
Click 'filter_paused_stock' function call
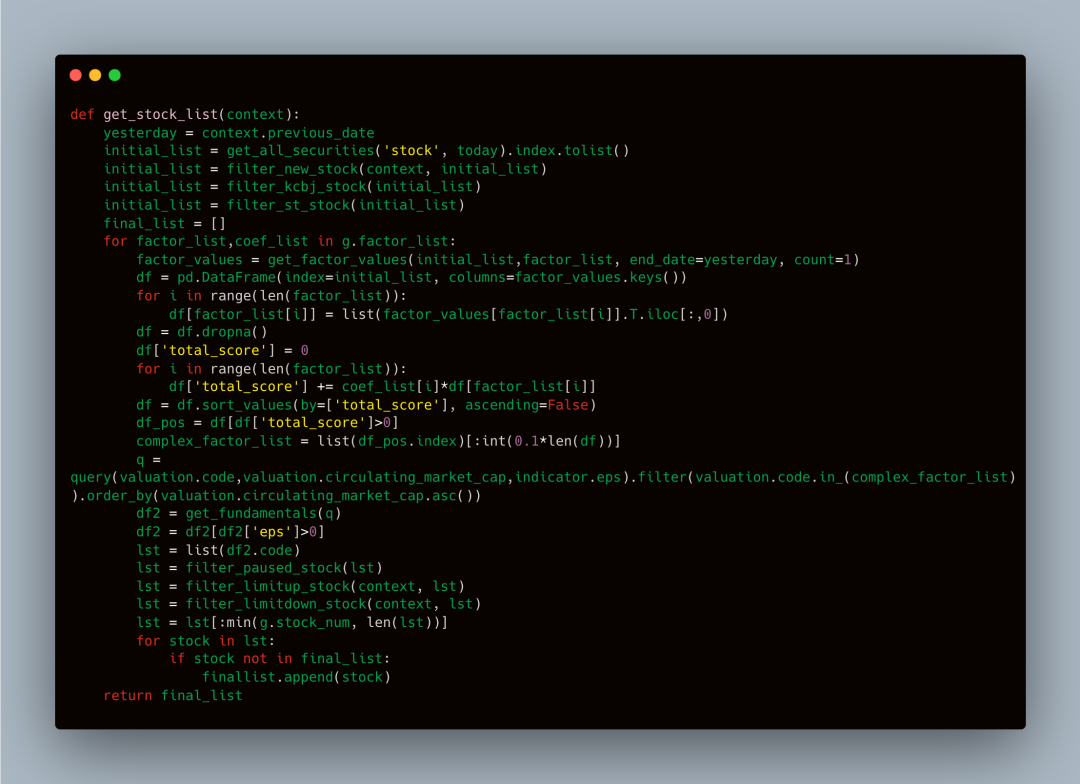[264, 568]
